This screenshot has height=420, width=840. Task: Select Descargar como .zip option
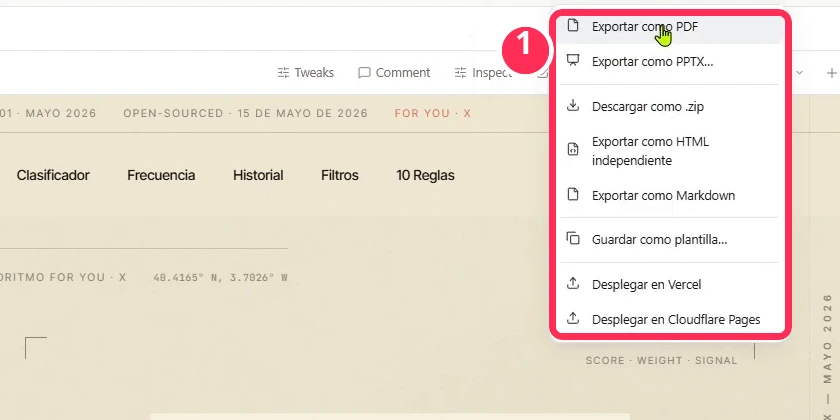[670, 107]
